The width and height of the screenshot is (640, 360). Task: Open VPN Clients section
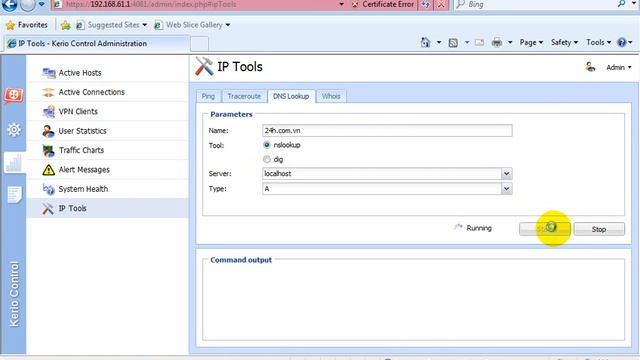[107, 111]
